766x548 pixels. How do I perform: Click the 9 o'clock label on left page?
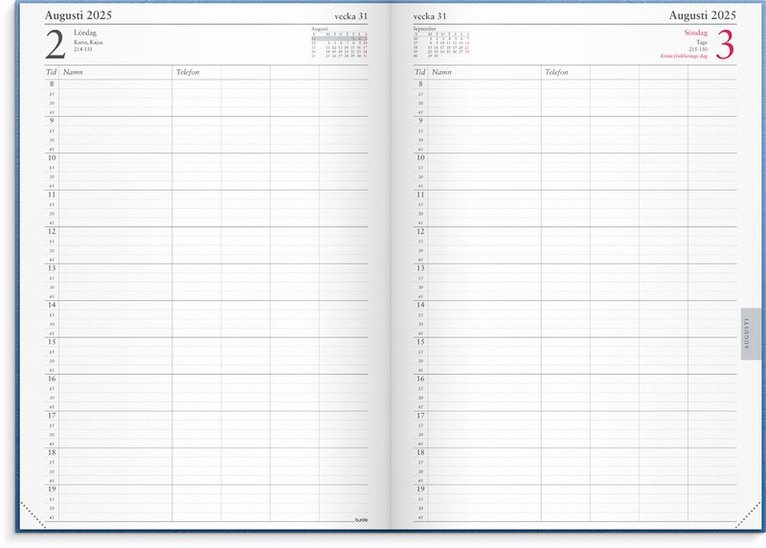[x=51, y=121]
